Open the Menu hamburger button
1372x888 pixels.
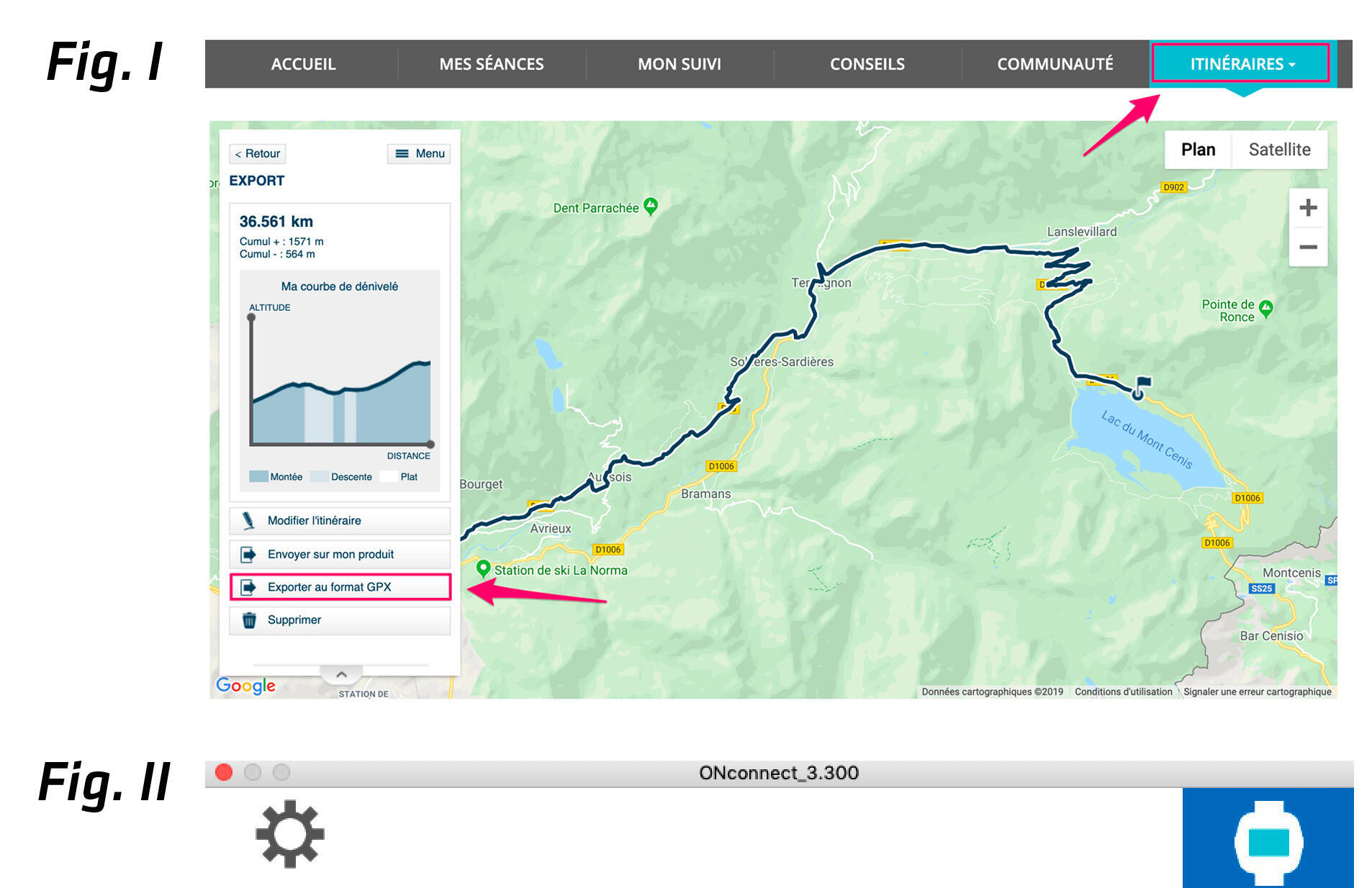coord(420,153)
